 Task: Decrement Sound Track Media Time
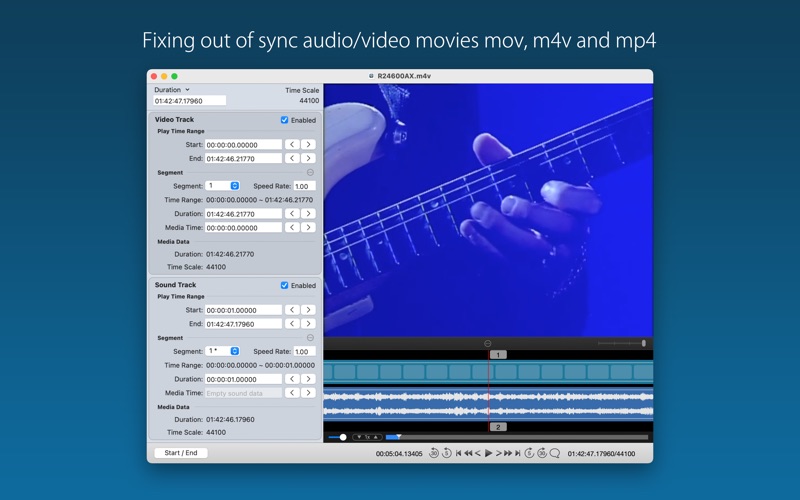click(292, 392)
